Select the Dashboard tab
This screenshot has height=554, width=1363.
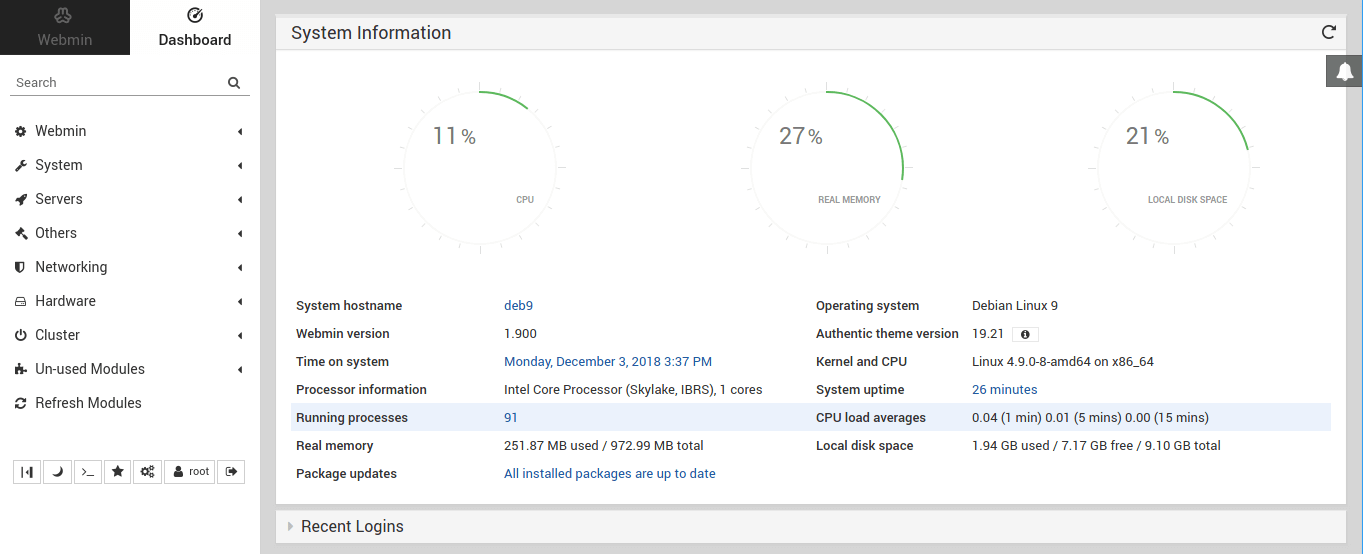coord(195,27)
